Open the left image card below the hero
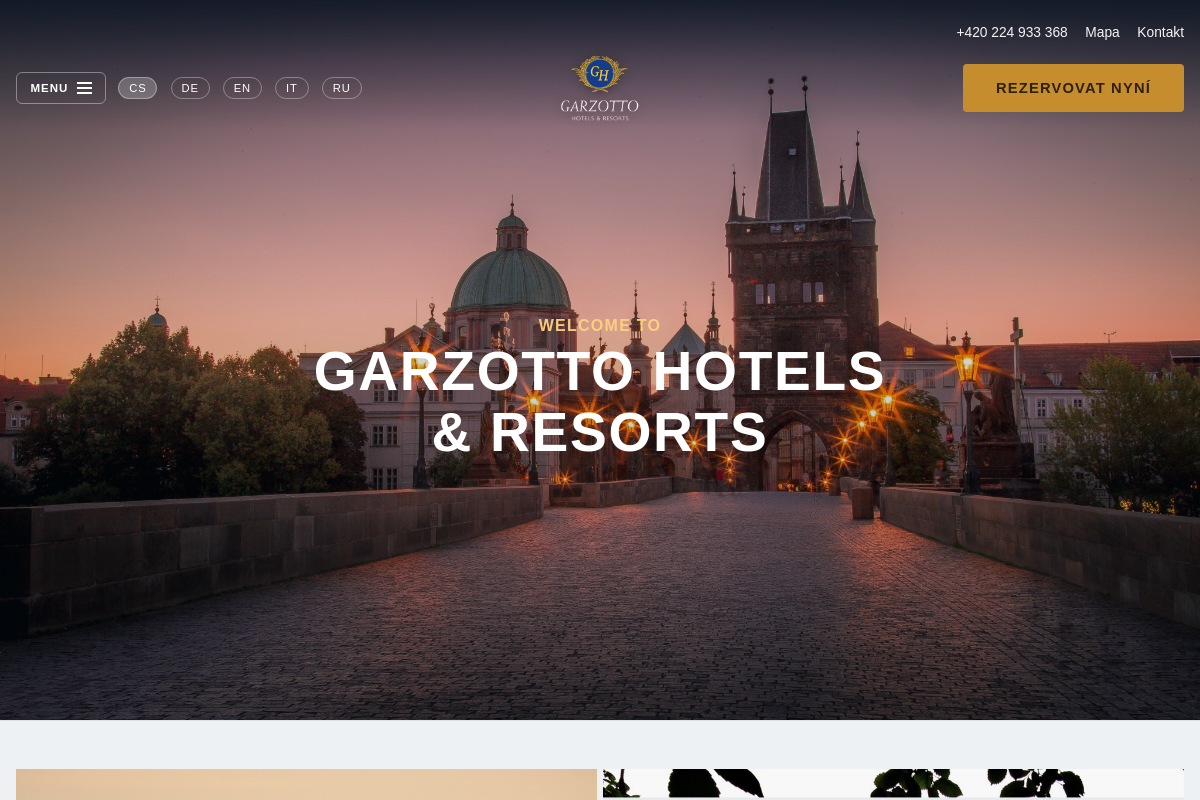Viewport: 1200px width, 800px height. (306, 784)
